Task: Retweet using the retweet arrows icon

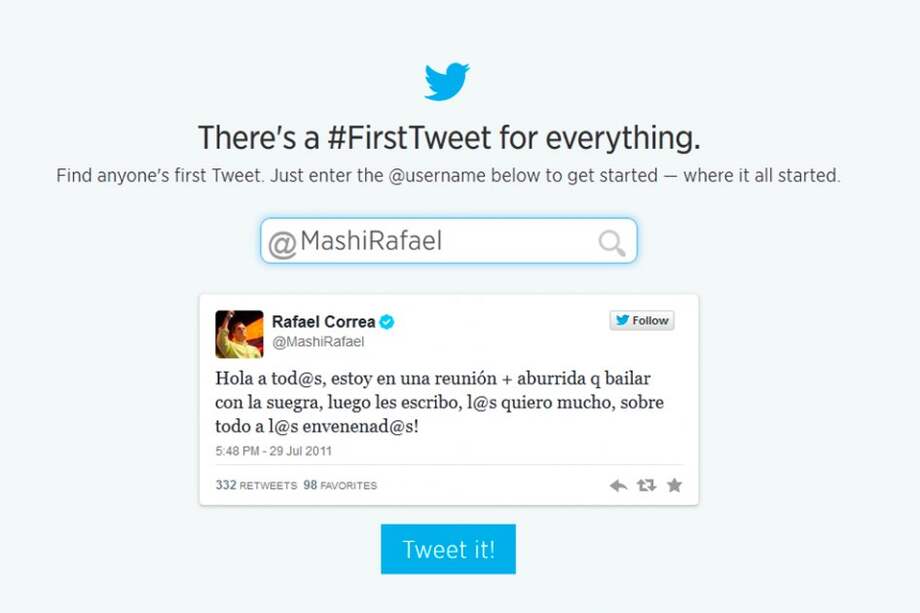Action: 646,485
